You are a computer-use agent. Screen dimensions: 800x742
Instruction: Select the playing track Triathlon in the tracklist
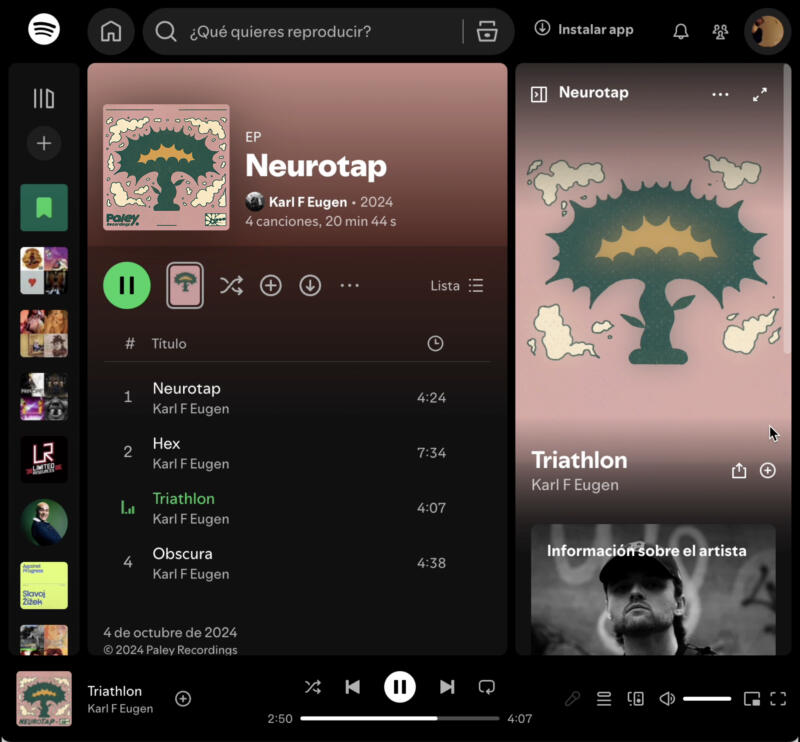[299, 508]
